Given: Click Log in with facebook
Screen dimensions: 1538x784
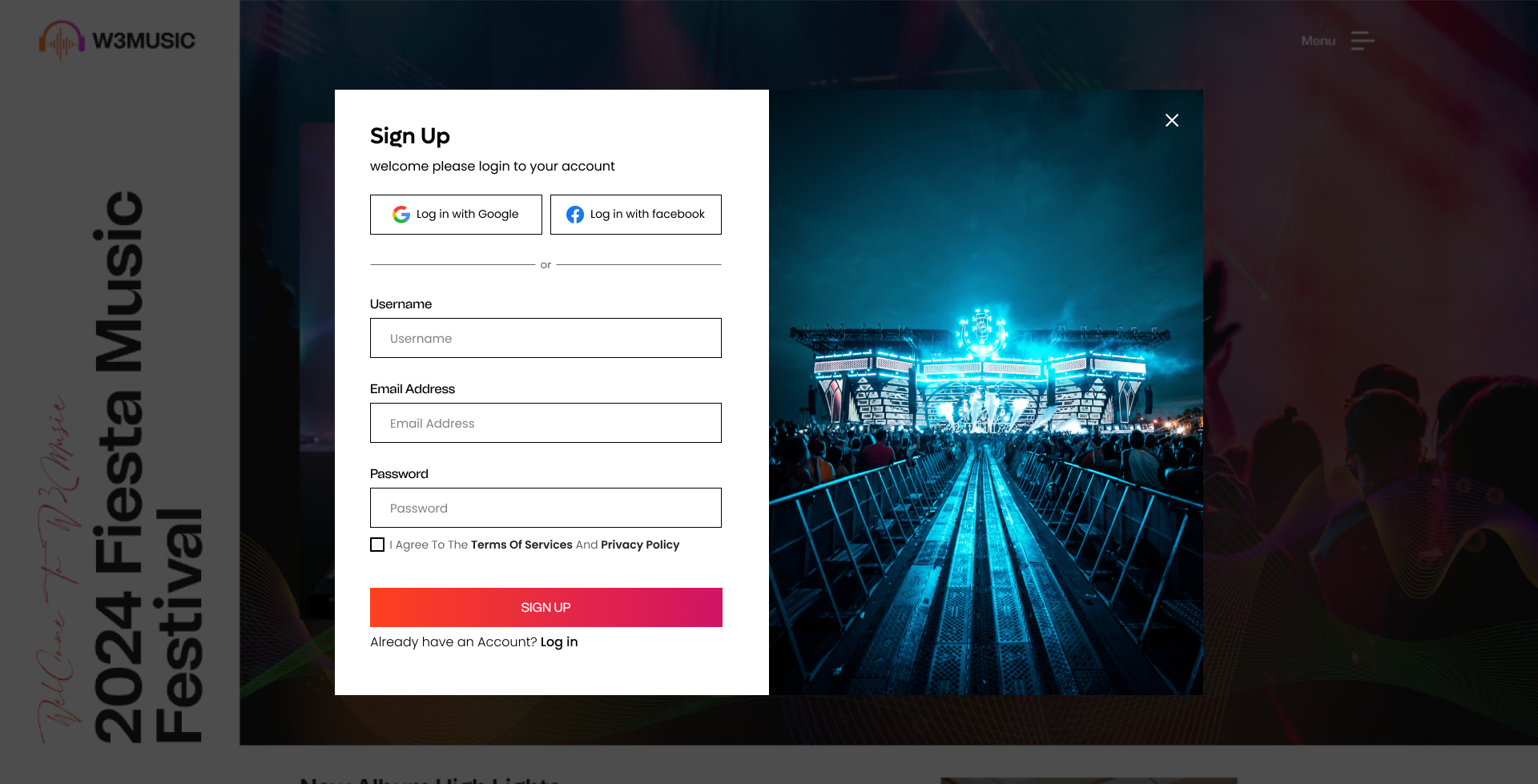Looking at the screenshot, I should [x=635, y=214].
